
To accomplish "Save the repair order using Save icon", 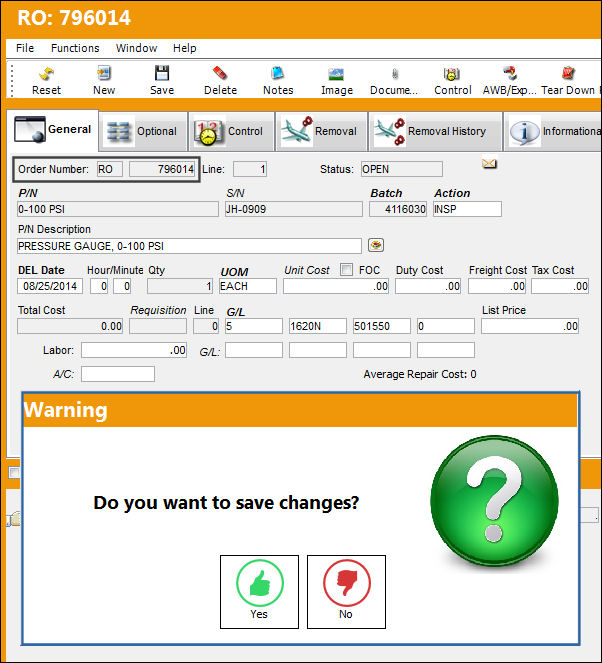I will 162,74.
